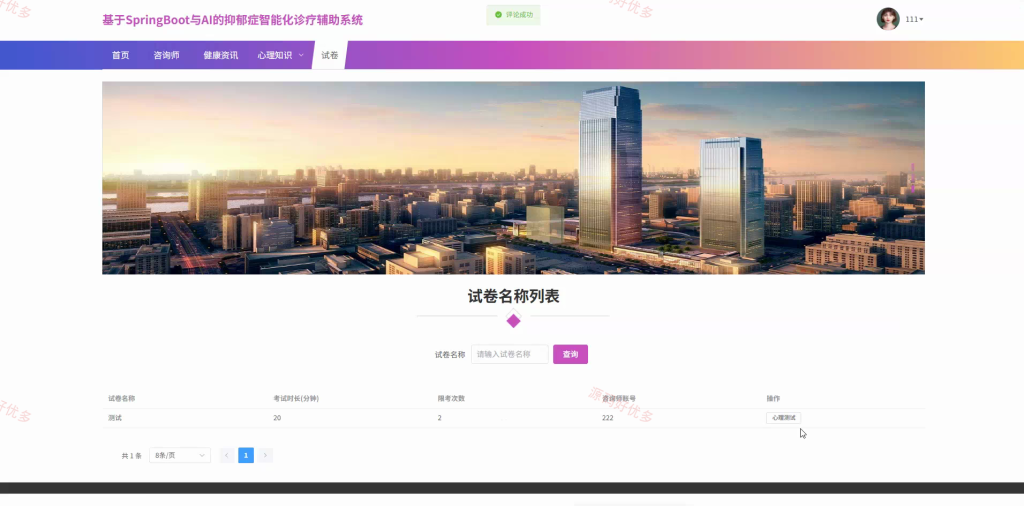Viewport: 1024px width, 506px height.
Task: Focus the 试卷名称 search input
Action: click(509, 355)
